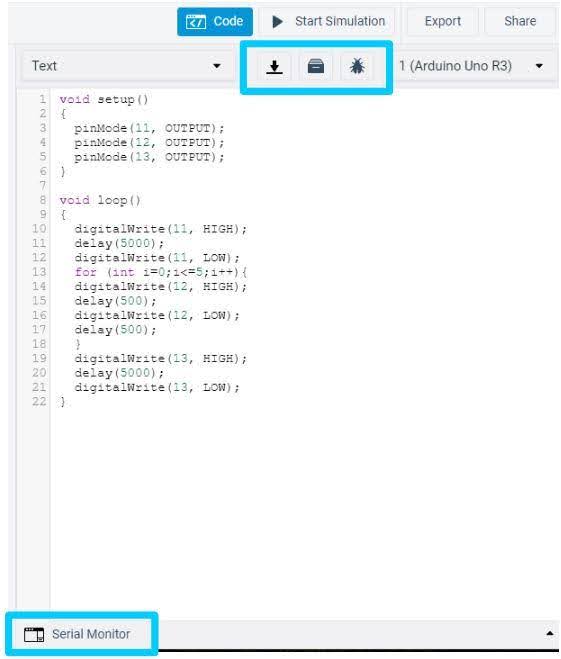Expand the Serial Monitor panel arrow
The image size is (561, 659).
(x=549, y=633)
